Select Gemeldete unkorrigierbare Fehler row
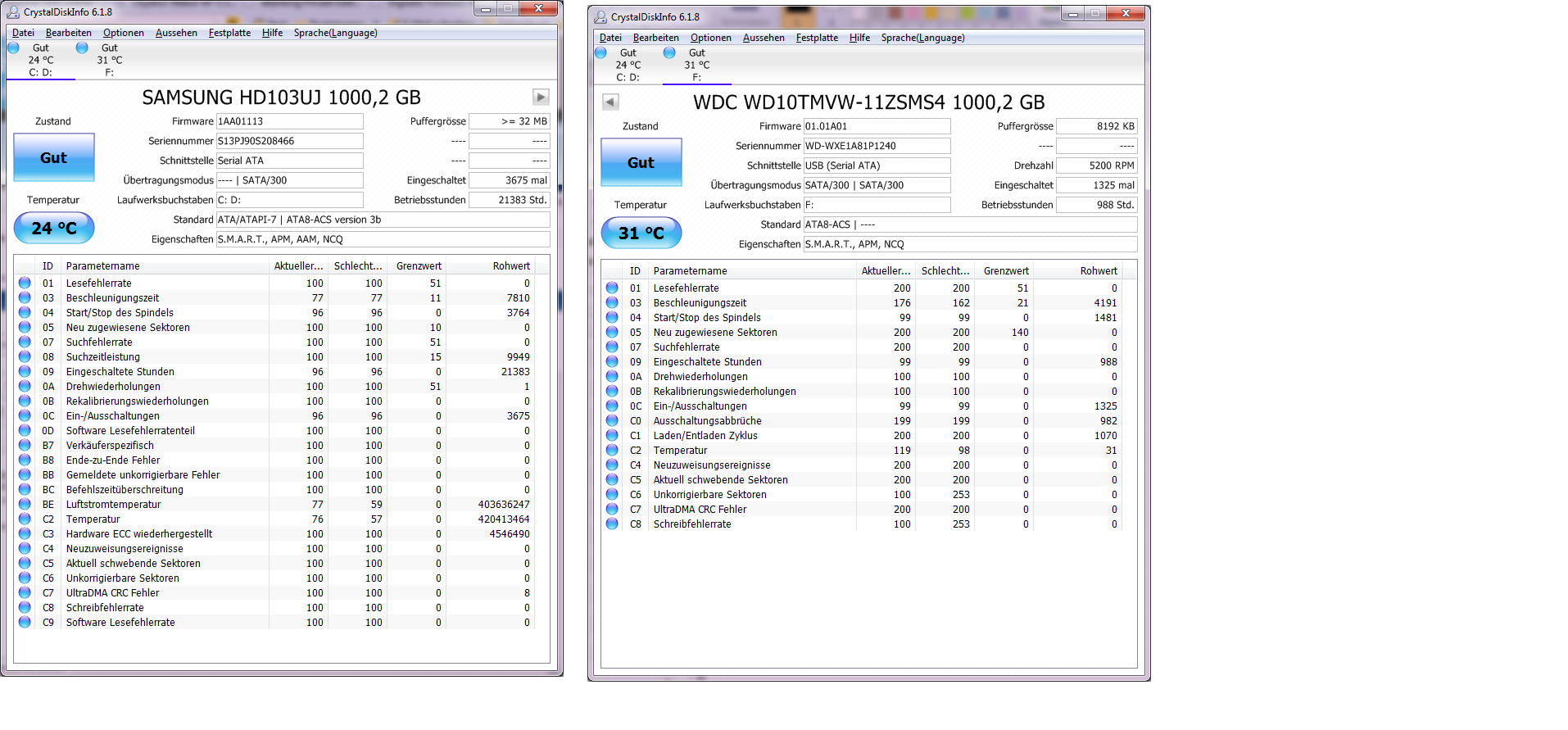This screenshot has width=1568, height=730. [x=274, y=474]
